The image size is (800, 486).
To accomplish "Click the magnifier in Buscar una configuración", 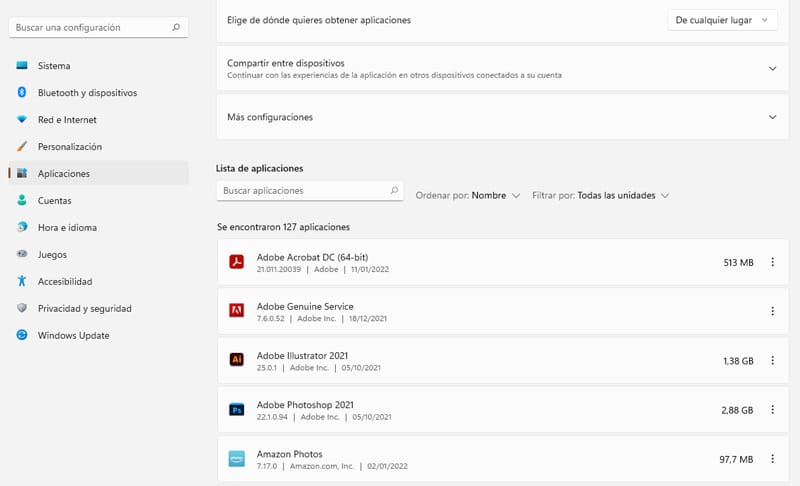I will (x=176, y=27).
